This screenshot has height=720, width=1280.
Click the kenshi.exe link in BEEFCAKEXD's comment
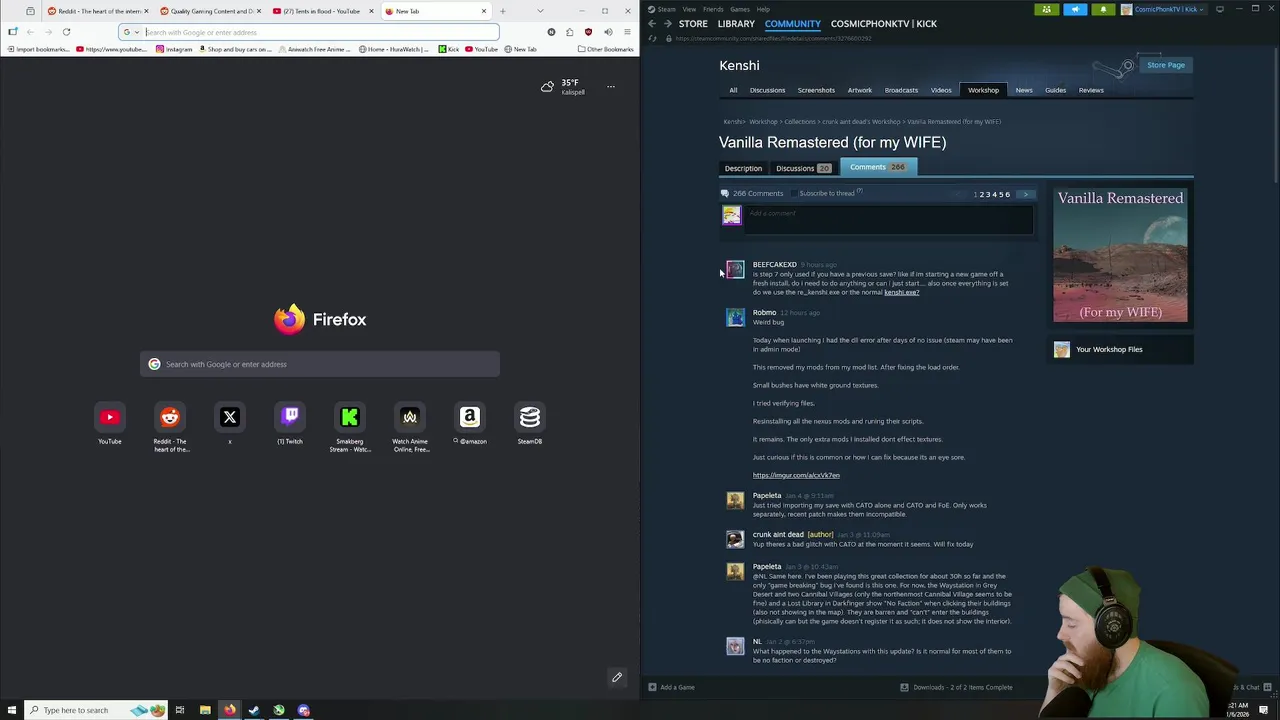click(901, 292)
